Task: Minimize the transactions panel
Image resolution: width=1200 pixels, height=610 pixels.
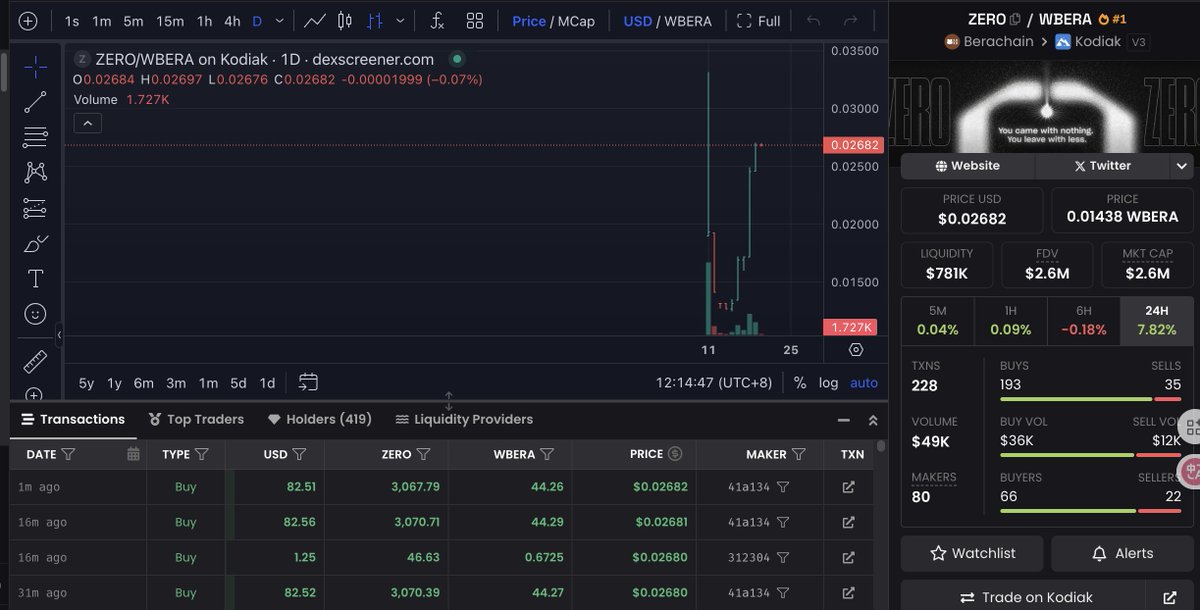Action: (844, 420)
